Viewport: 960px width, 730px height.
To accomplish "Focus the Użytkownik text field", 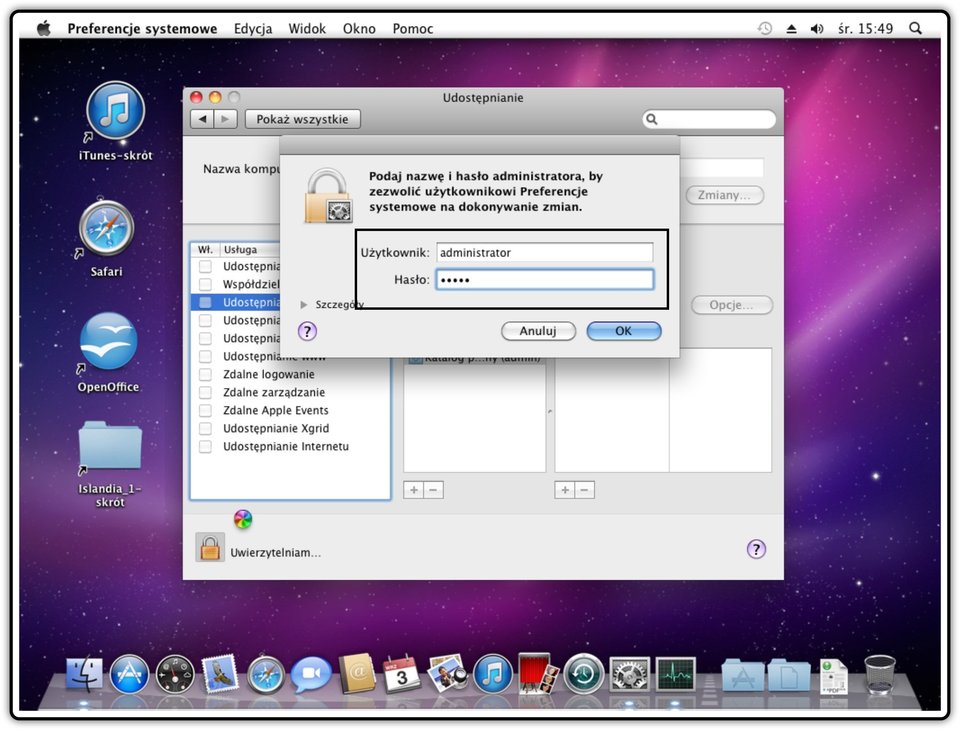I will tap(544, 252).
